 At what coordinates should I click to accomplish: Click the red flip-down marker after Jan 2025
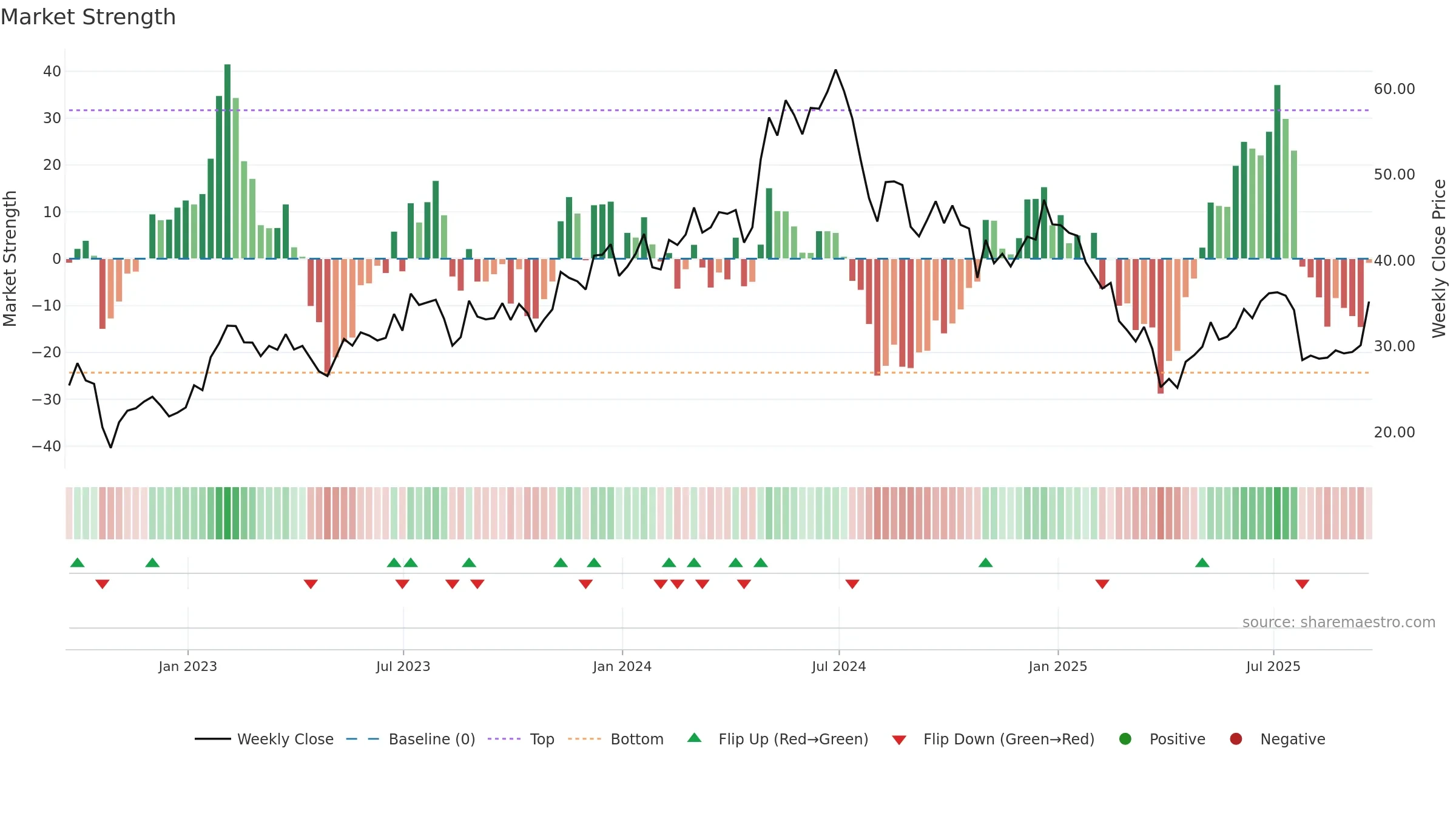point(1102,584)
